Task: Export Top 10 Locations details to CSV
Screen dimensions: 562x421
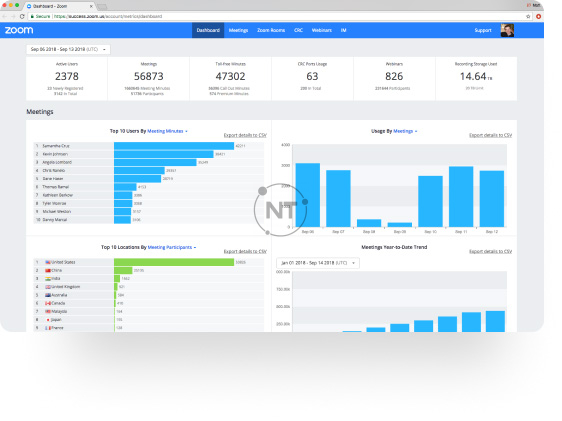Action: [x=245, y=252]
